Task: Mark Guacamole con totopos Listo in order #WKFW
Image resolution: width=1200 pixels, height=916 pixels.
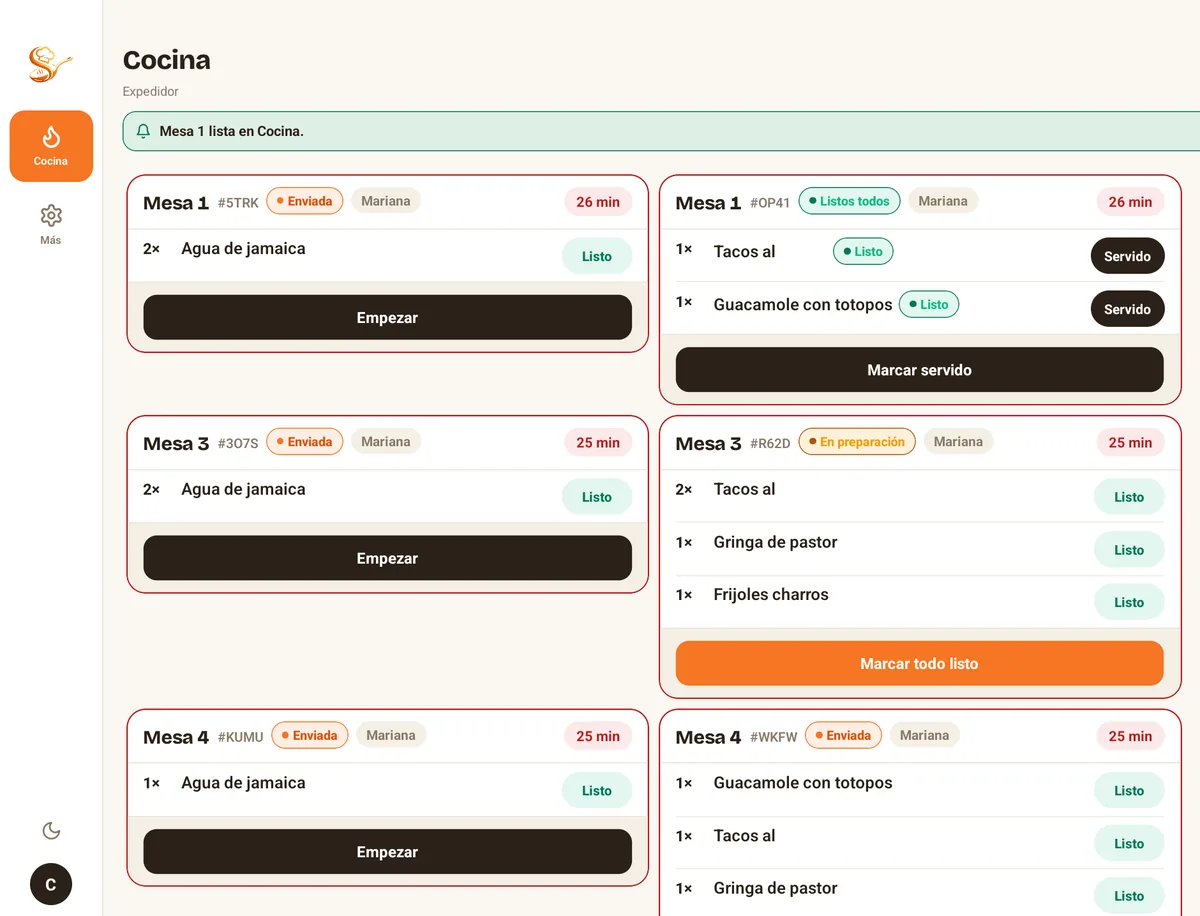Action: coord(1129,791)
